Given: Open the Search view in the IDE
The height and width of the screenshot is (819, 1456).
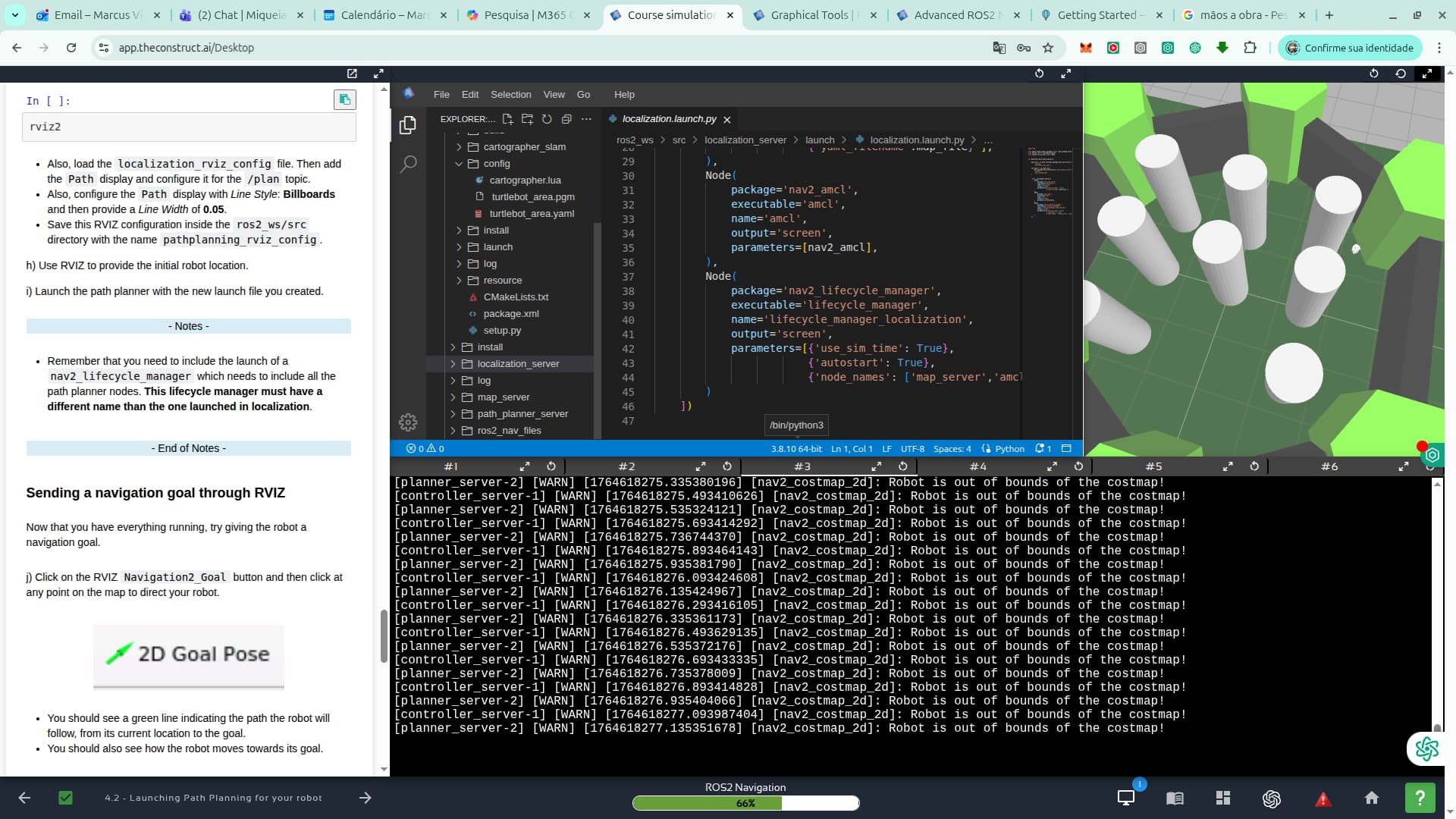Looking at the screenshot, I should (408, 164).
